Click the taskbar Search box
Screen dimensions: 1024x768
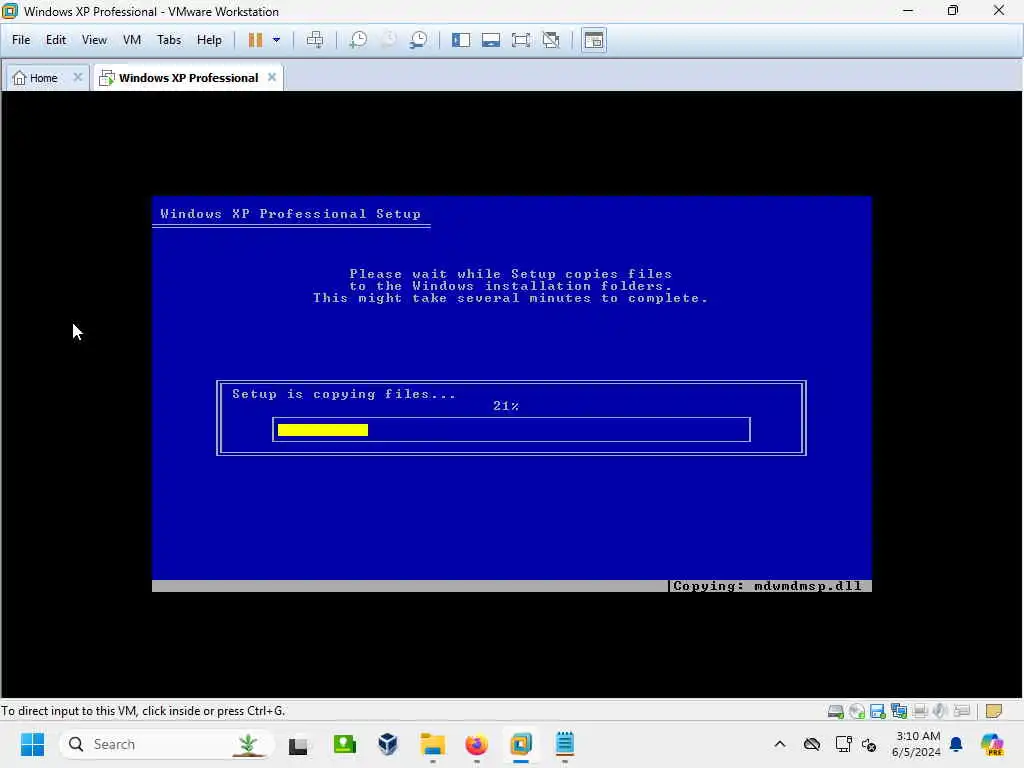(x=167, y=744)
